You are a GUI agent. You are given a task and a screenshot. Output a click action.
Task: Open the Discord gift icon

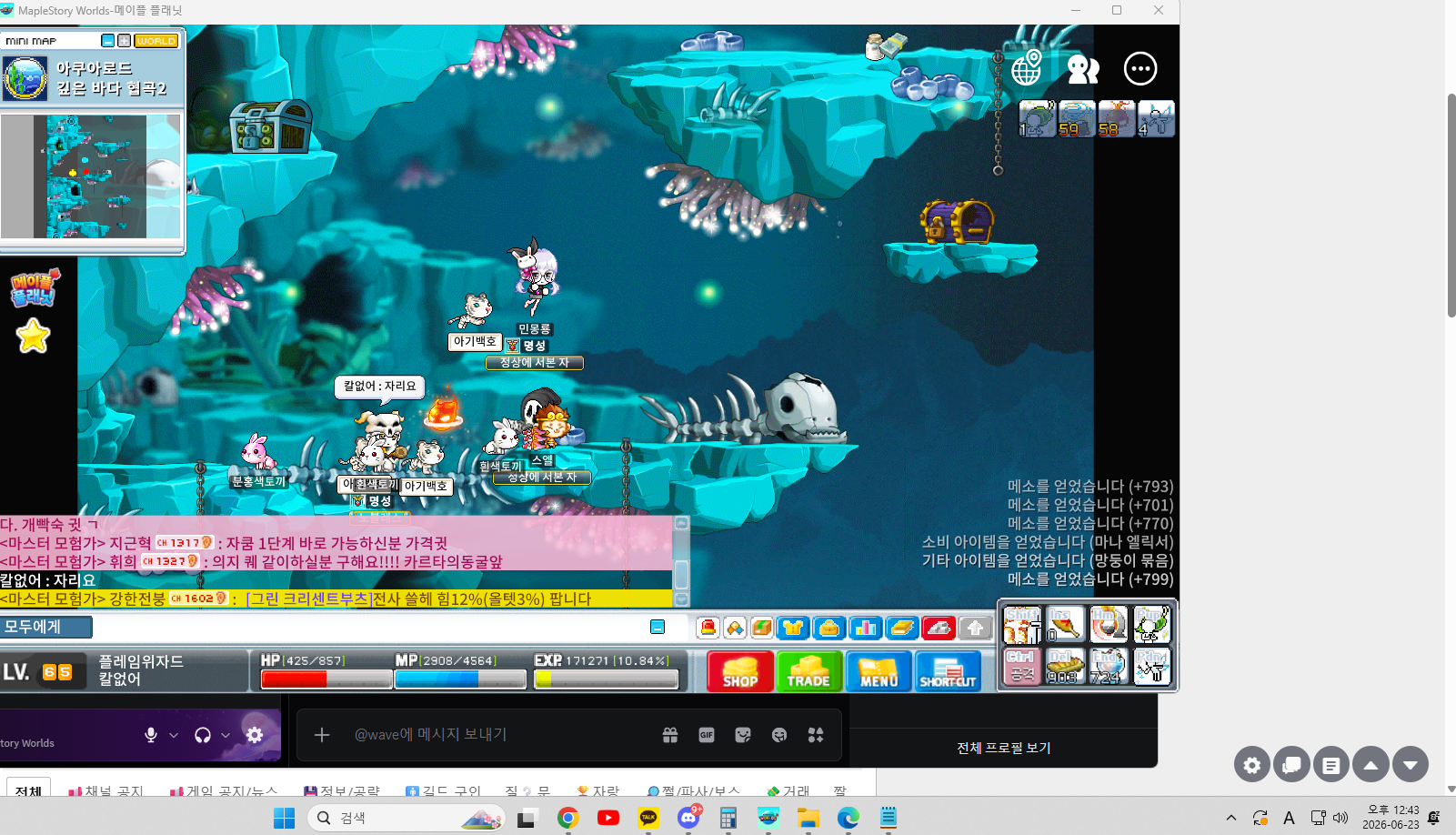click(x=670, y=735)
